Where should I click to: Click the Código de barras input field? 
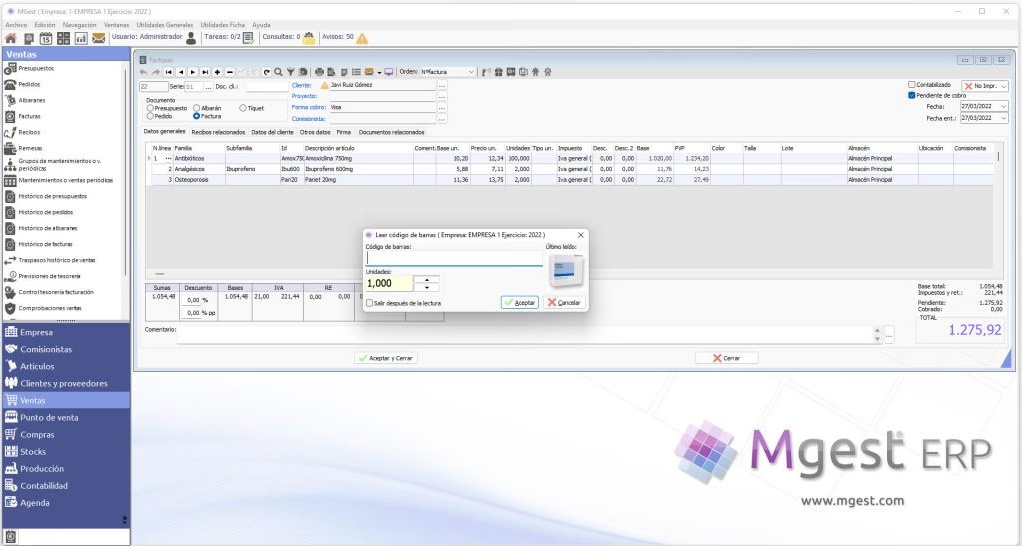point(454,258)
